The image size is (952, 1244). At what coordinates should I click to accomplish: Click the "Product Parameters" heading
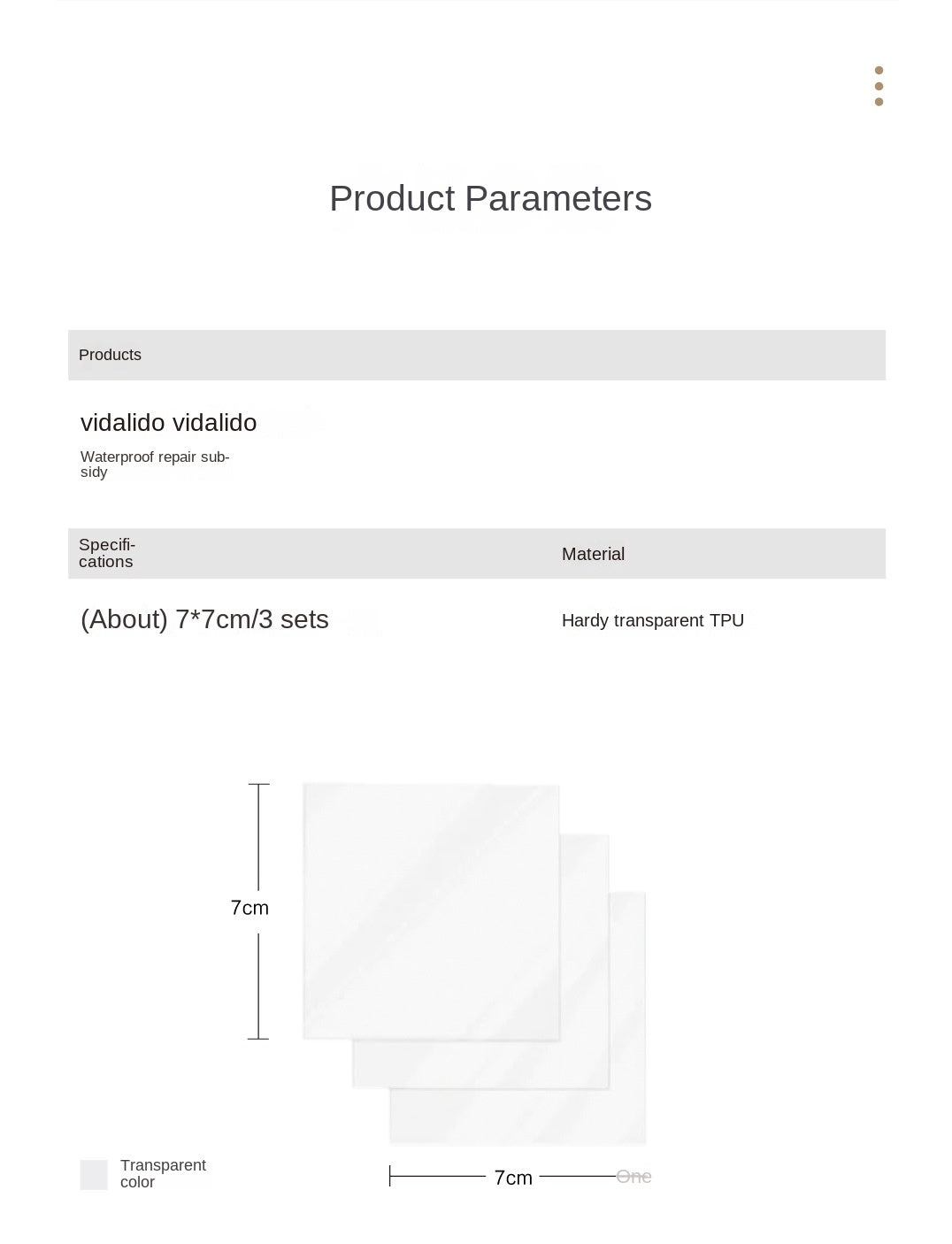point(490,199)
